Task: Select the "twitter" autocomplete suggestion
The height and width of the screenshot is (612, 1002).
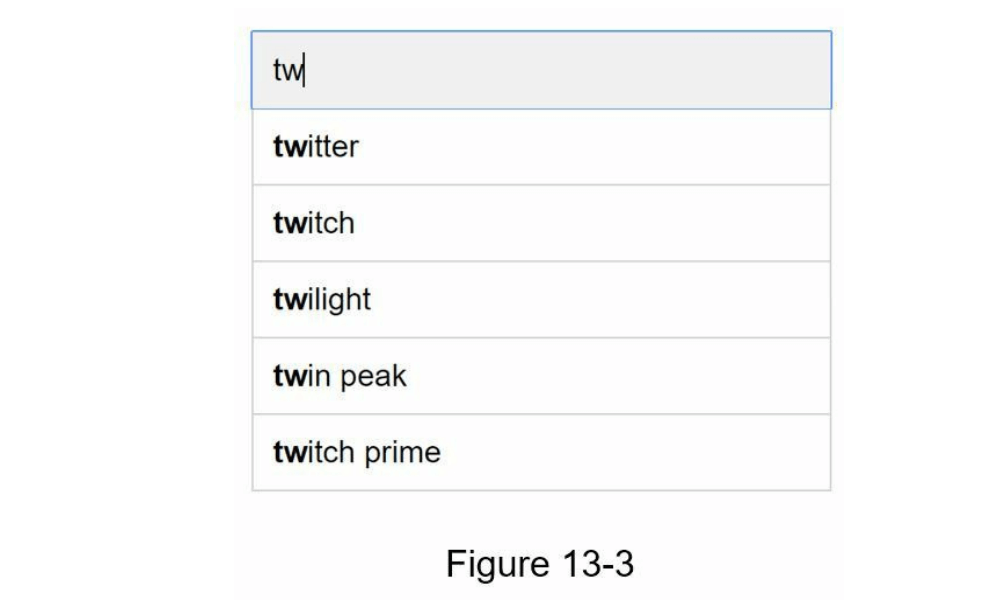Action: pos(316,147)
